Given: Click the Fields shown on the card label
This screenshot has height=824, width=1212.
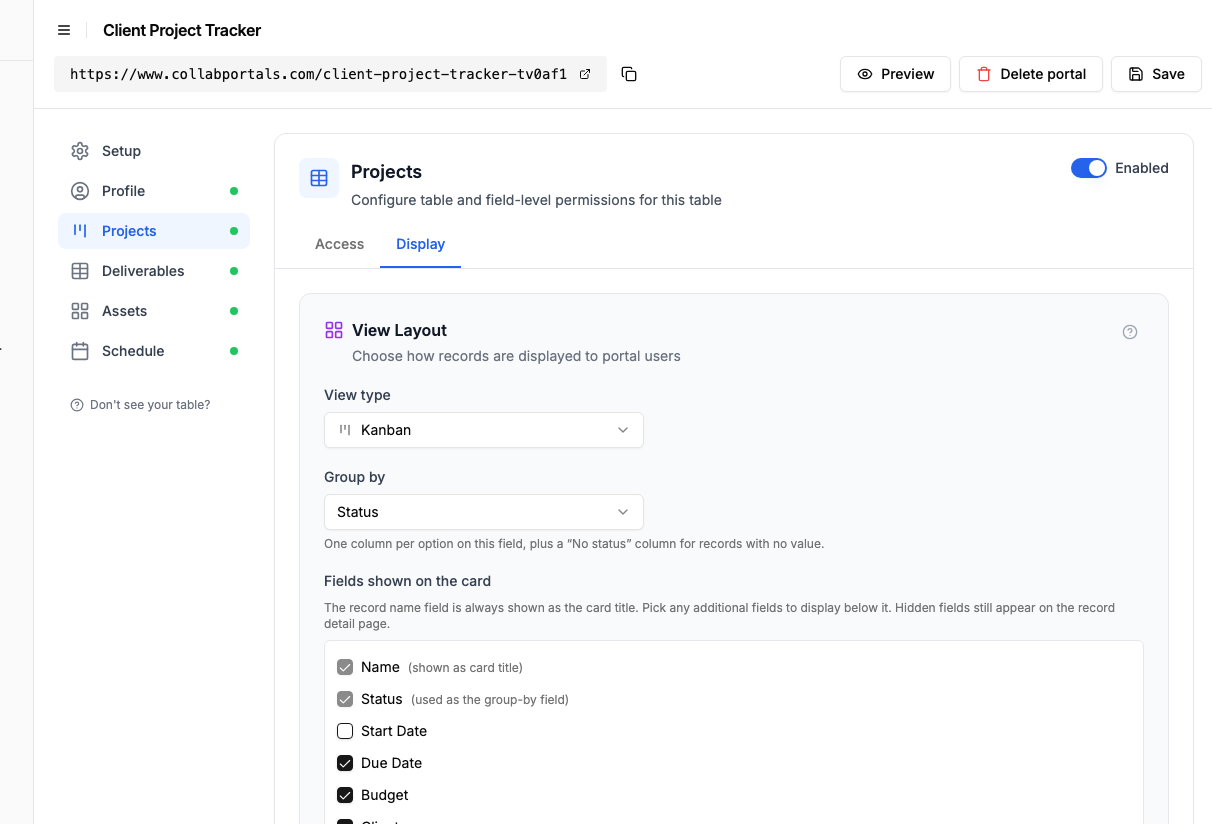Looking at the screenshot, I should 407,581.
